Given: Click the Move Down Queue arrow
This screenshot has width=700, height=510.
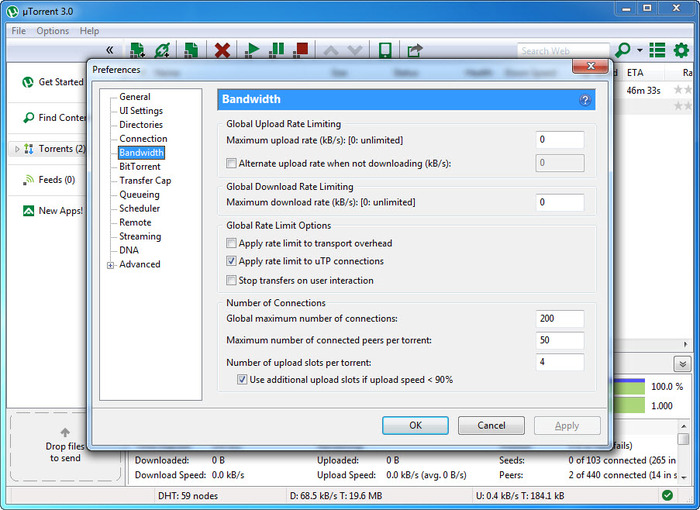Looking at the screenshot, I should tap(355, 50).
